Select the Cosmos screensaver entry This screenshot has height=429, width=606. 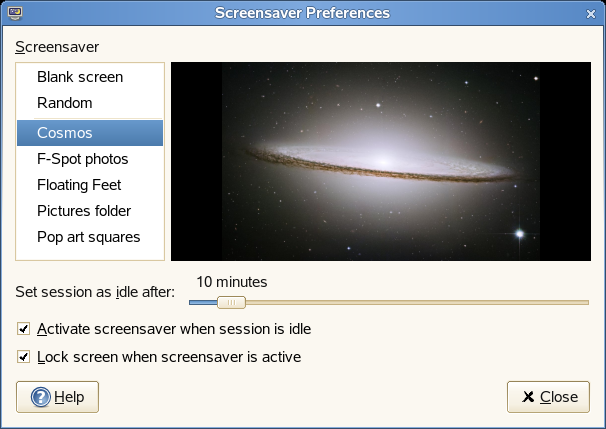65,132
